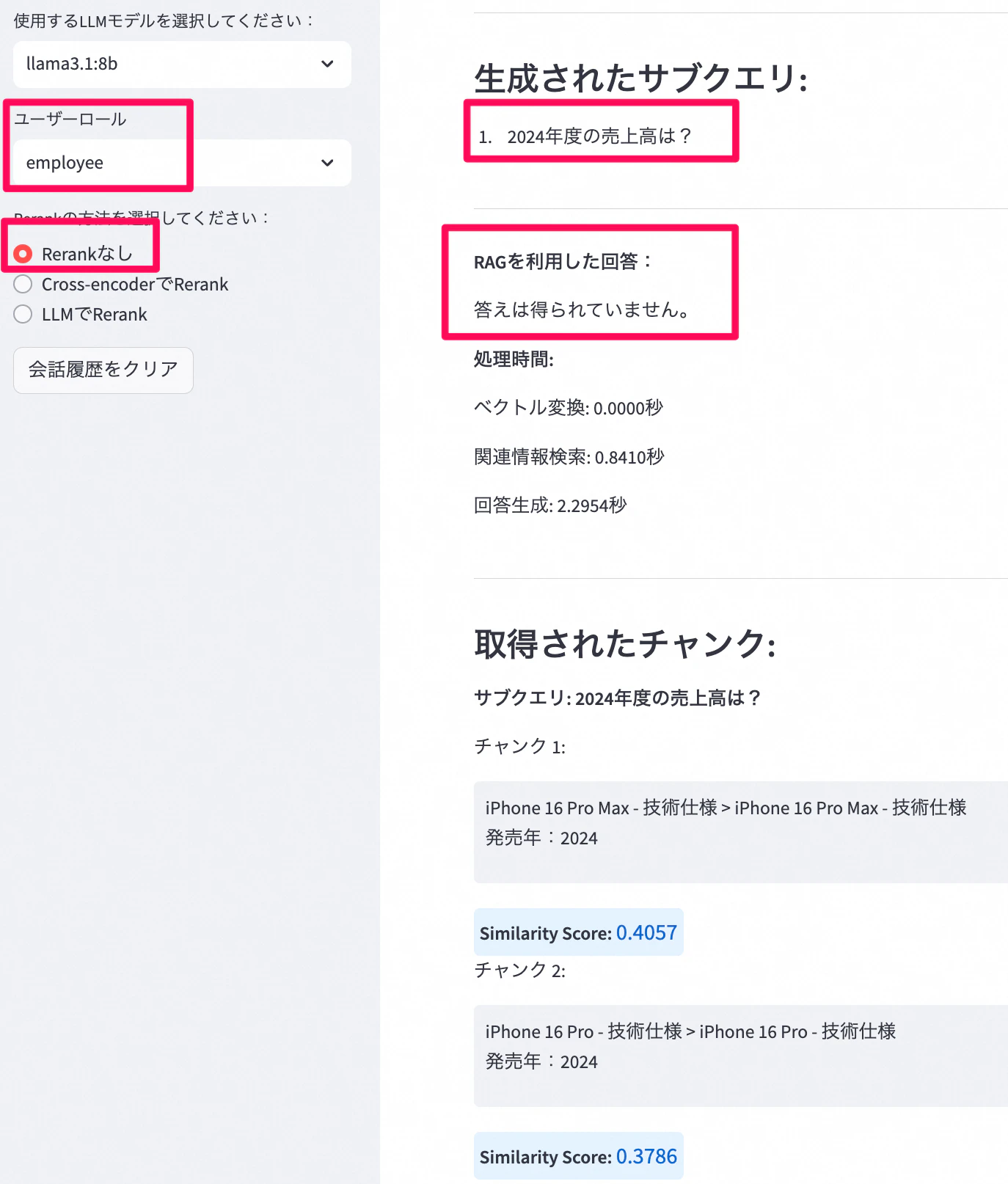Open the employee user role dropdown
The image size is (1008, 1184).
182,163
